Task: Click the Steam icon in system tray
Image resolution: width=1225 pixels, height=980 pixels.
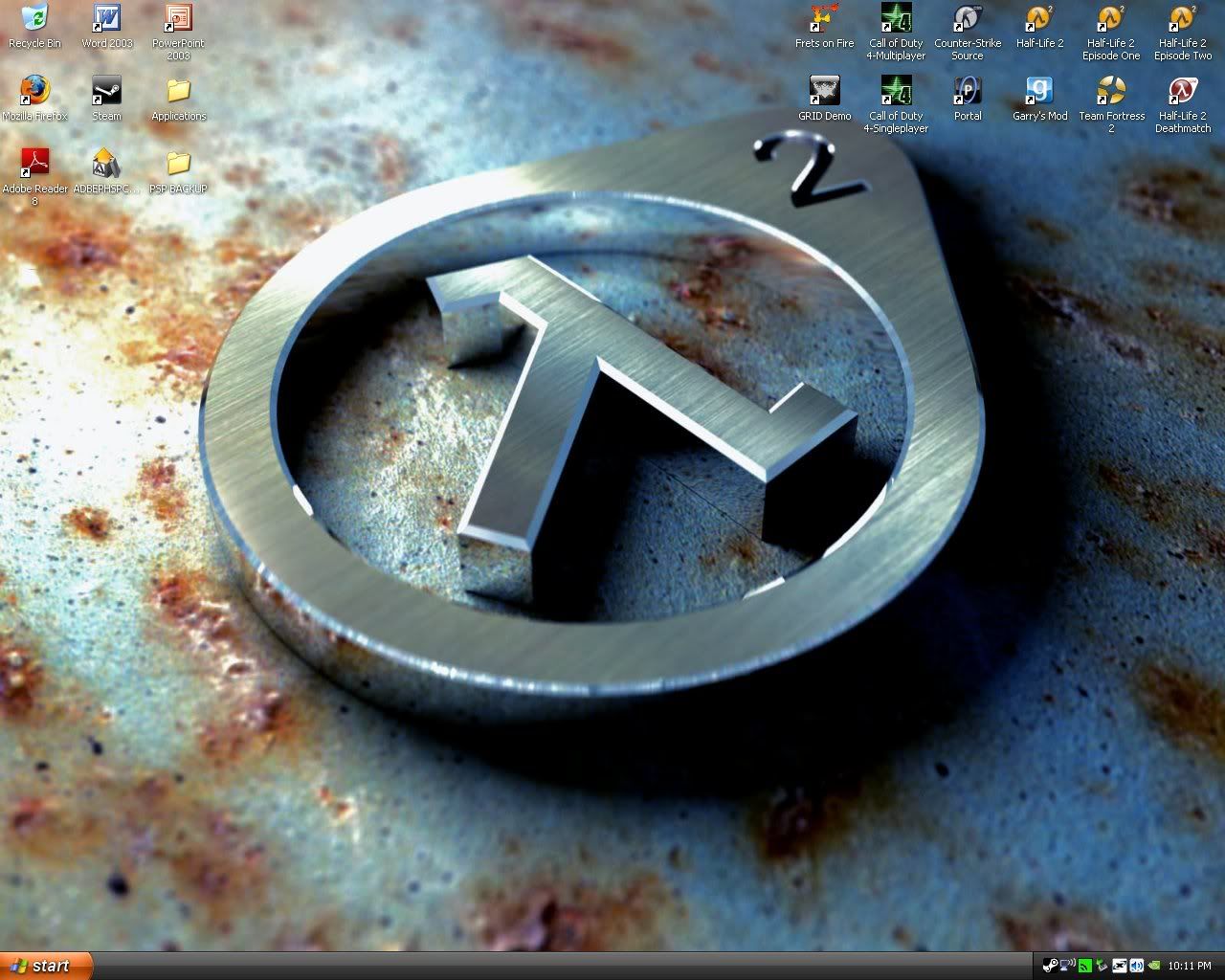Action: click(1050, 966)
